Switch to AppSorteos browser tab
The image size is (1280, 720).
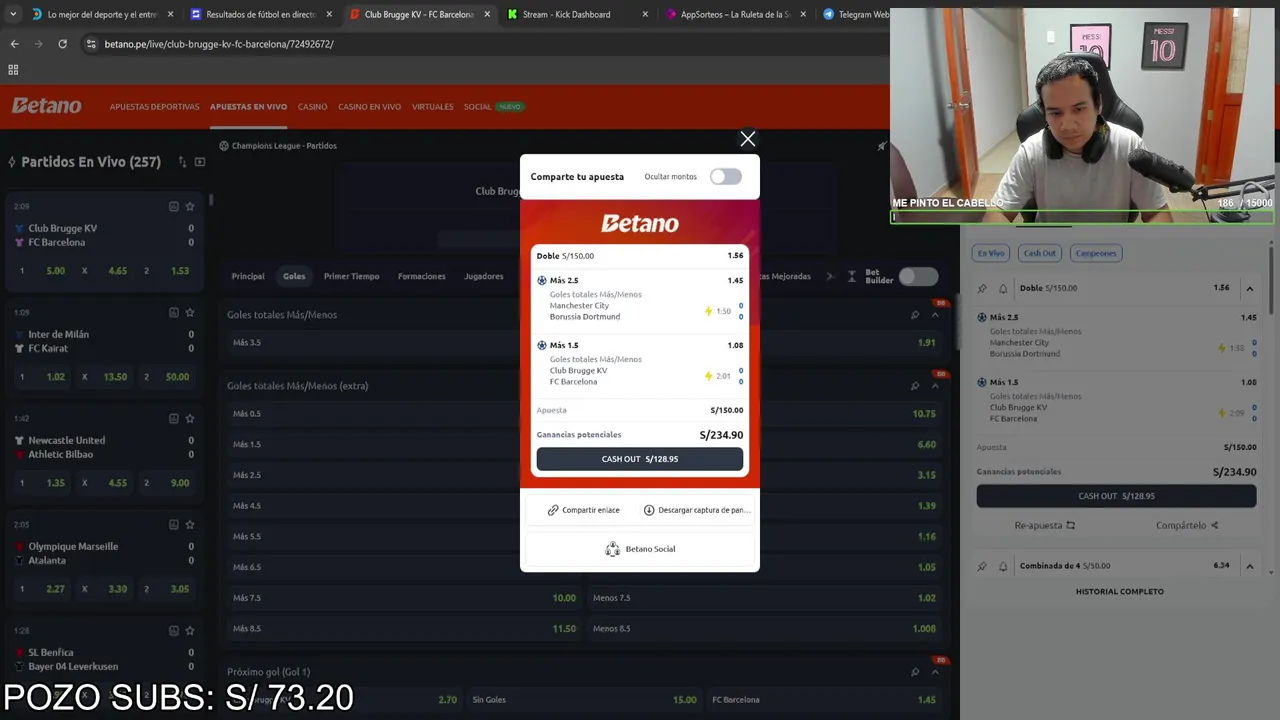pos(734,15)
